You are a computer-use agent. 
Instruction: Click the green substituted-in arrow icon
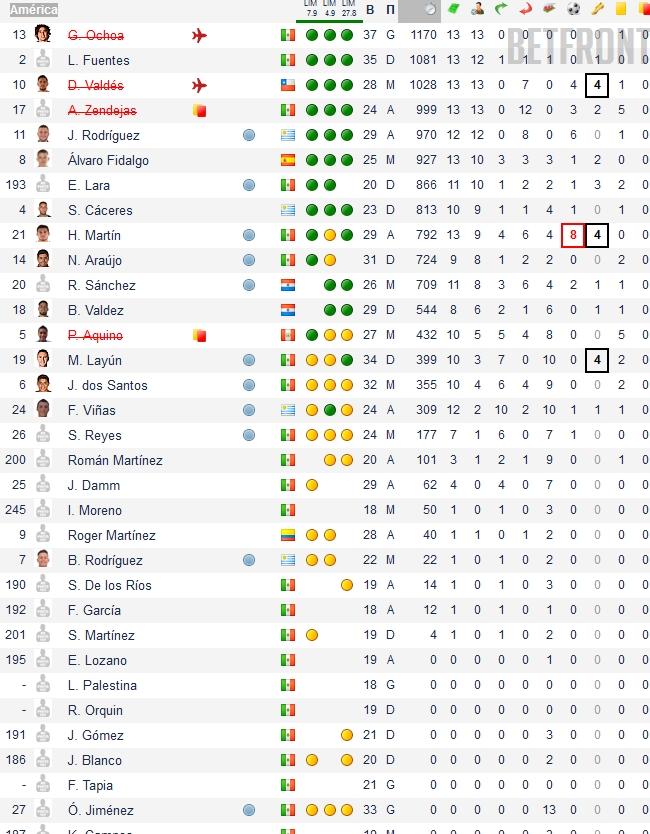pos(501,10)
